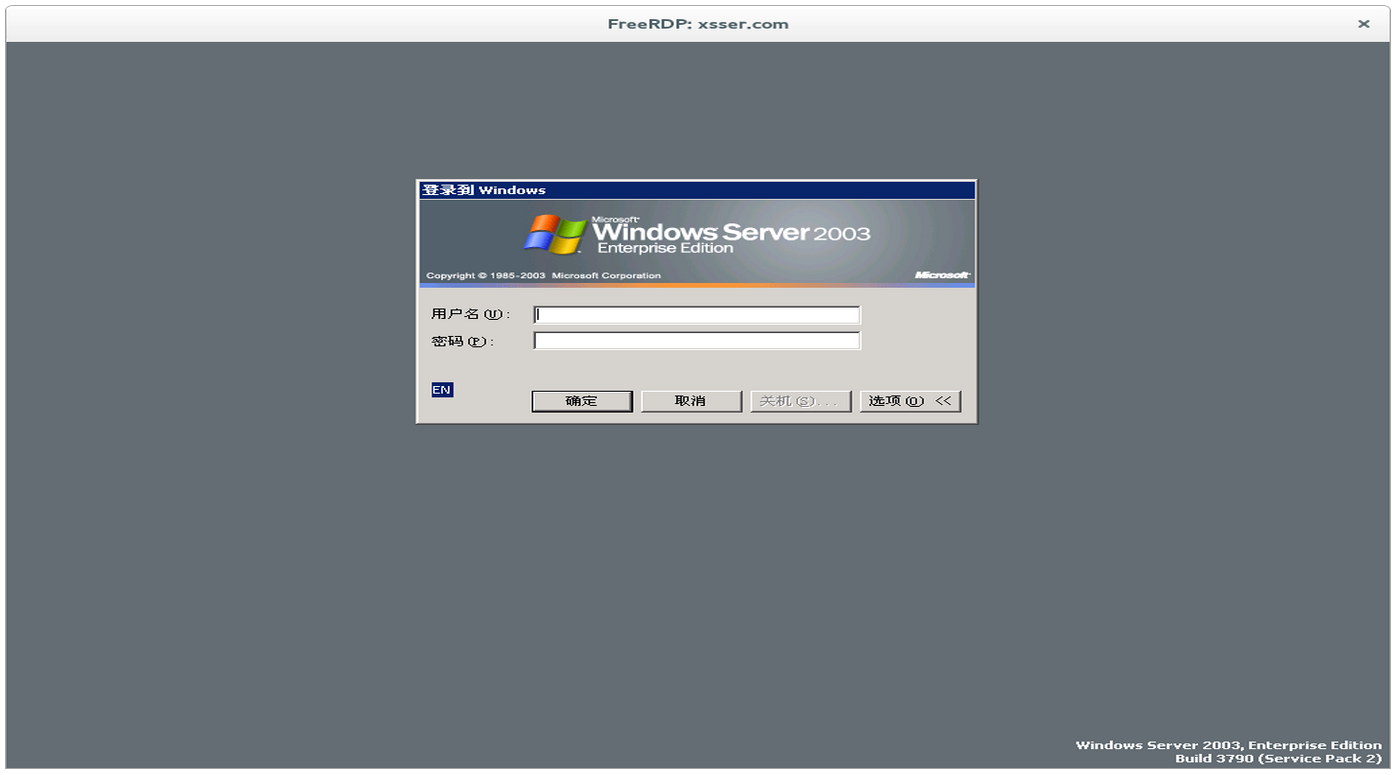Confirm login with the 确定 button
Screen dimensions: 1397x775
[x=582, y=401]
